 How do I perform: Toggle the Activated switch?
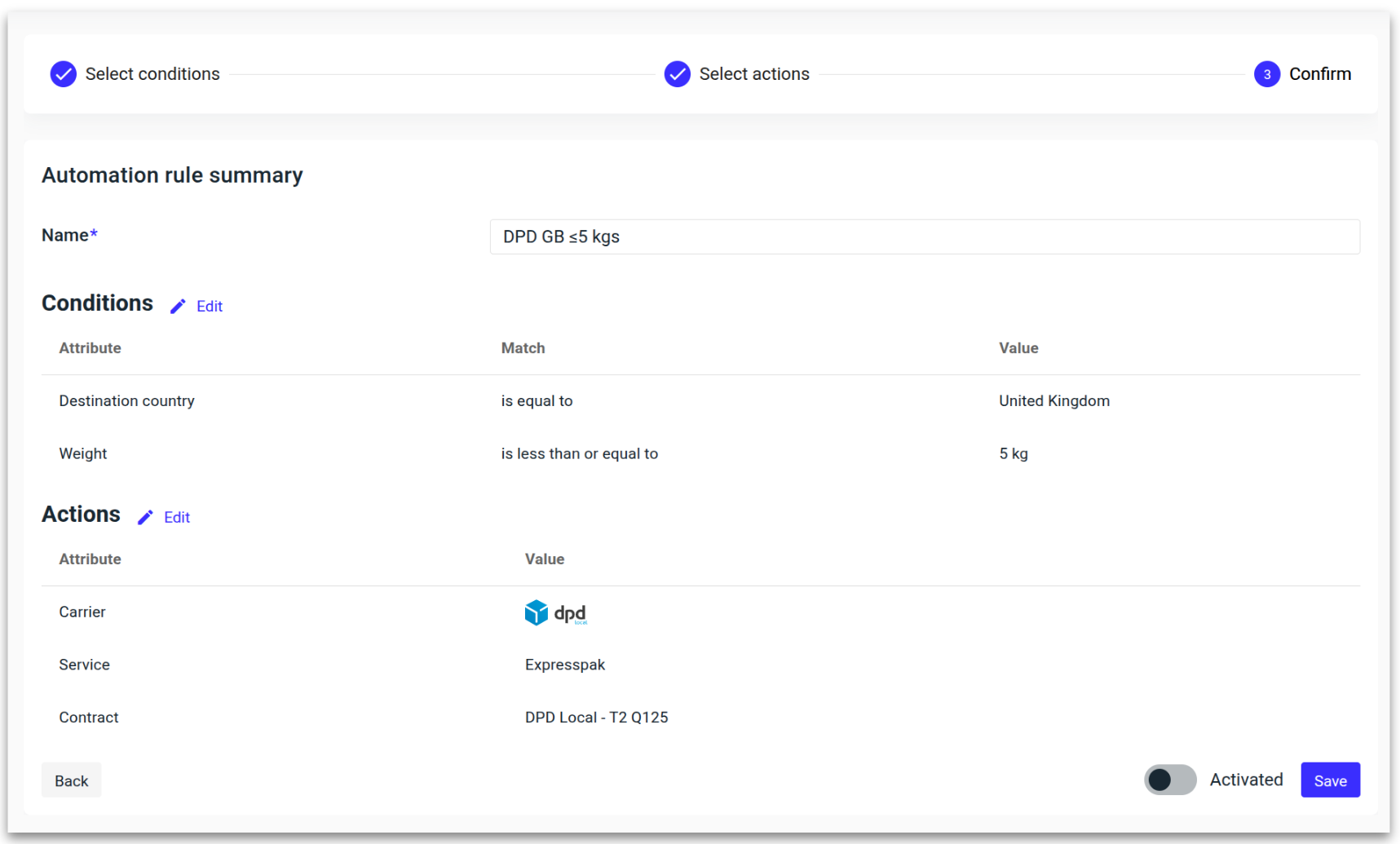(x=1169, y=780)
